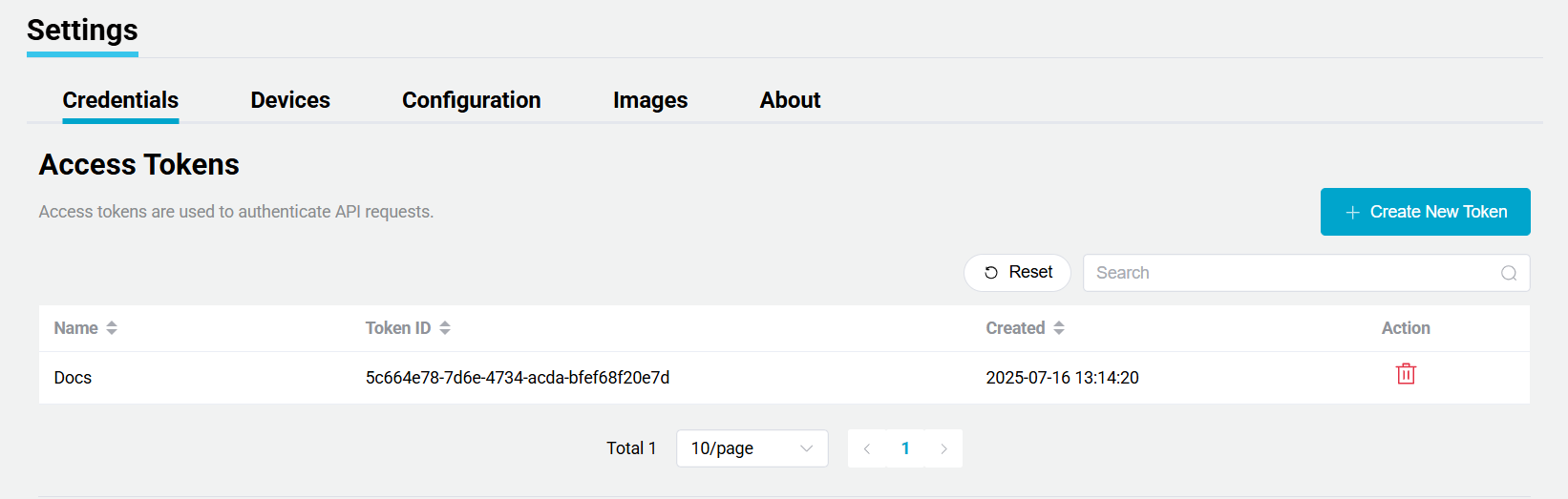Open the Devices tab

click(290, 100)
